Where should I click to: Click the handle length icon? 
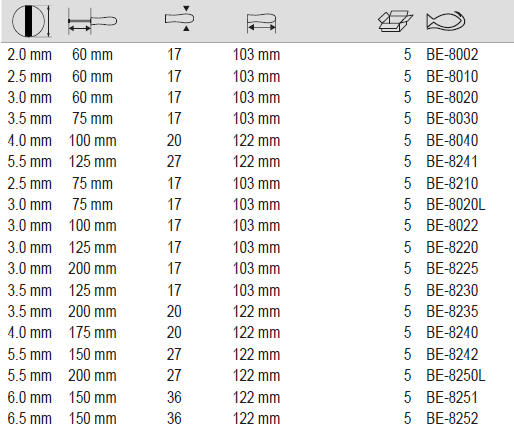coord(262,23)
